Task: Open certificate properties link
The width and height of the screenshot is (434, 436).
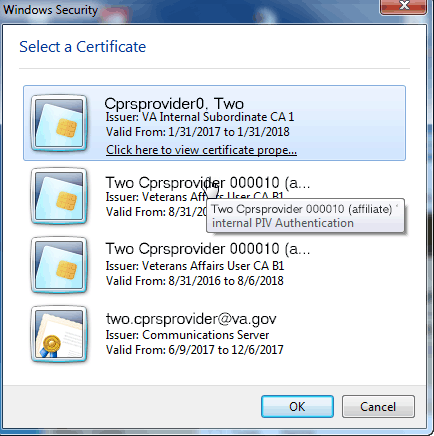Action: coord(201,150)
